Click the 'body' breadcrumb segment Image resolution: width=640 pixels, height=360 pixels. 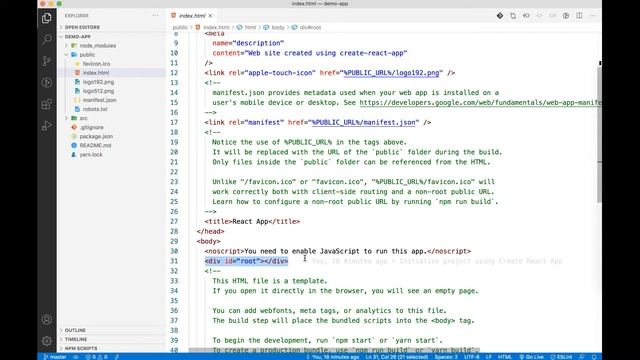click(278, 27)
